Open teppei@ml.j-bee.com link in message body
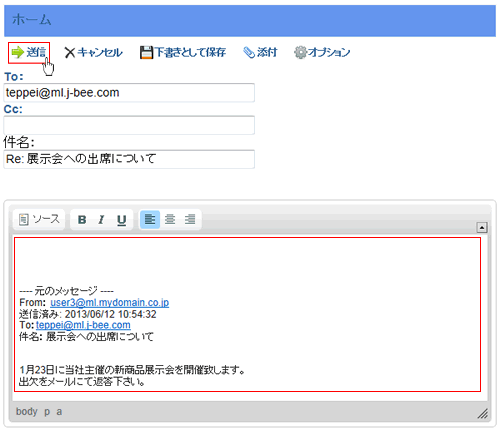The width and height of the screenshot is (500, 435). click(83, 325)
